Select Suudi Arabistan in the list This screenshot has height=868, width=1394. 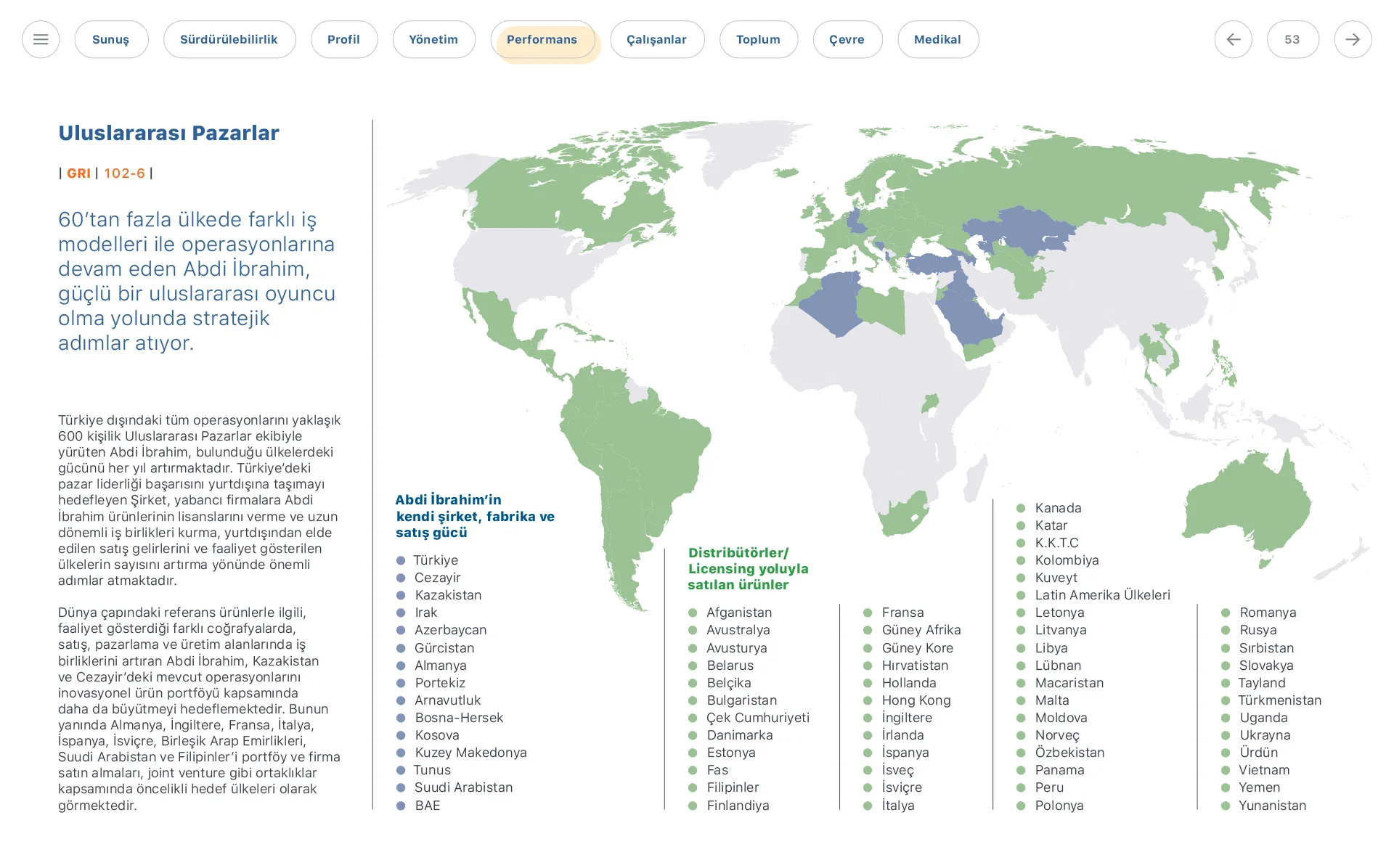pyautogui.click(x=463, y=787)
